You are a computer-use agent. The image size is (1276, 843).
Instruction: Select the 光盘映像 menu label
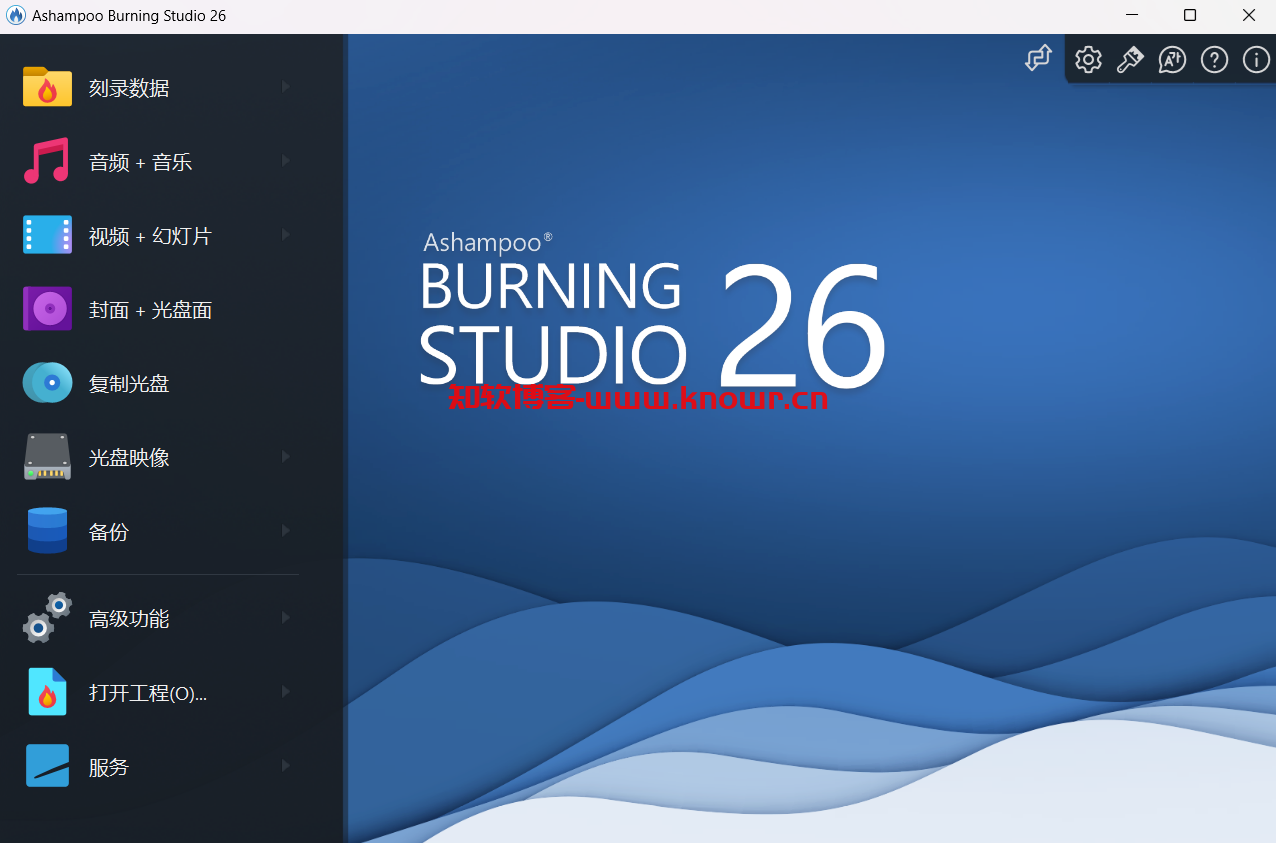[129, 458]
